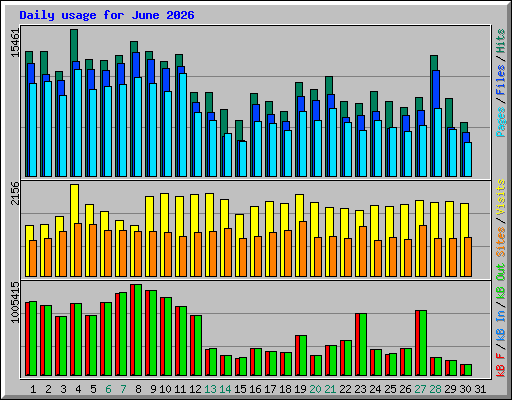
Task: Click the "kB F" legend label
Action: (501, 365)
